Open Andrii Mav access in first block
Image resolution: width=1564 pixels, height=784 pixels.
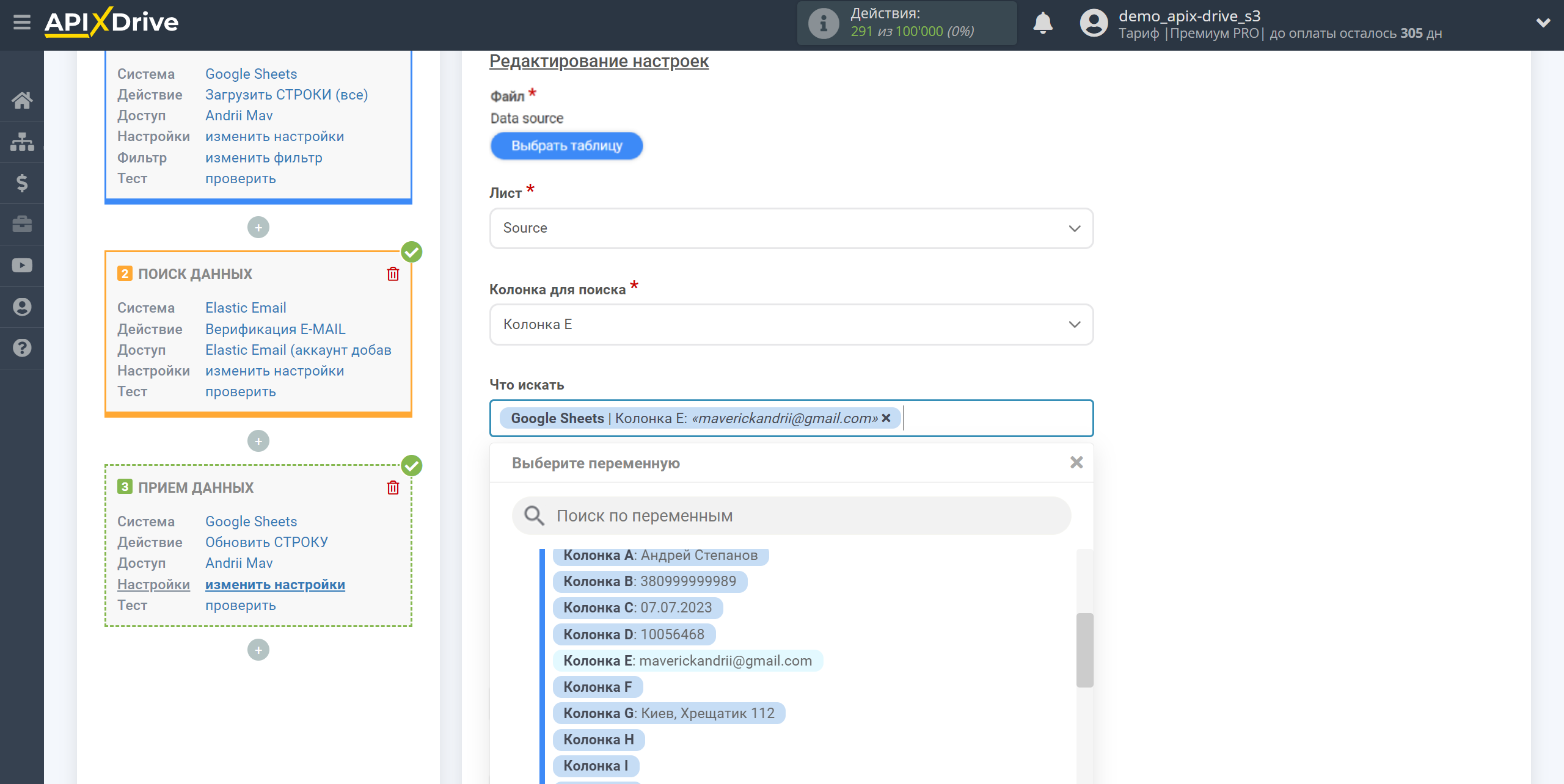coord(239,115)
